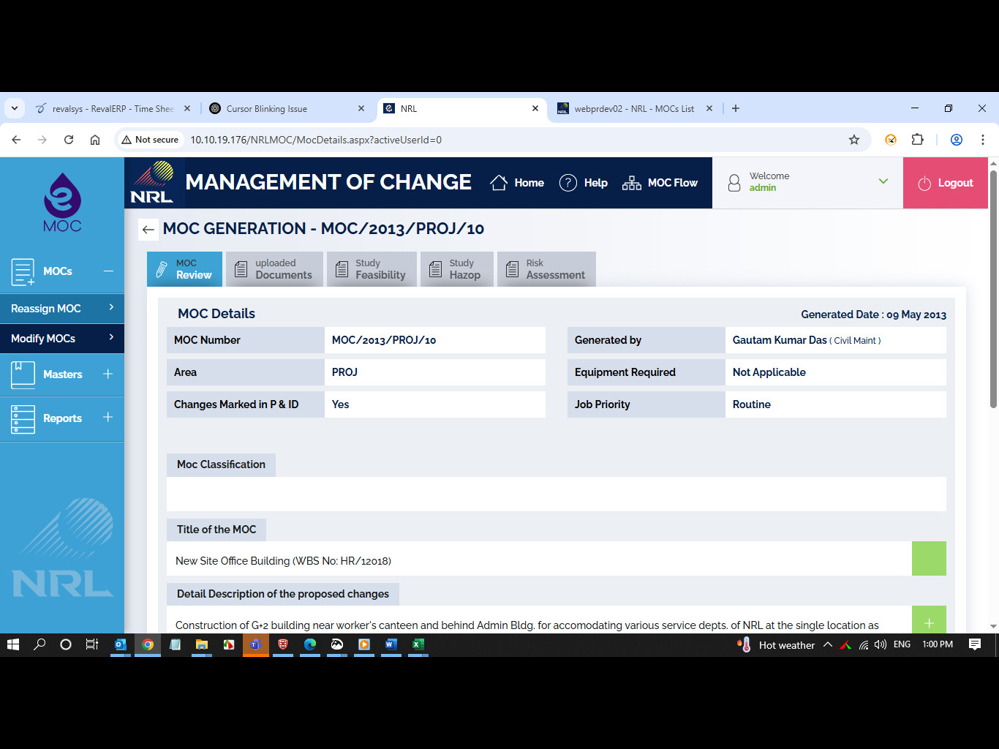Click the MOC logo in sidebar
Screen dimensions: 999x749
point(62,202)
